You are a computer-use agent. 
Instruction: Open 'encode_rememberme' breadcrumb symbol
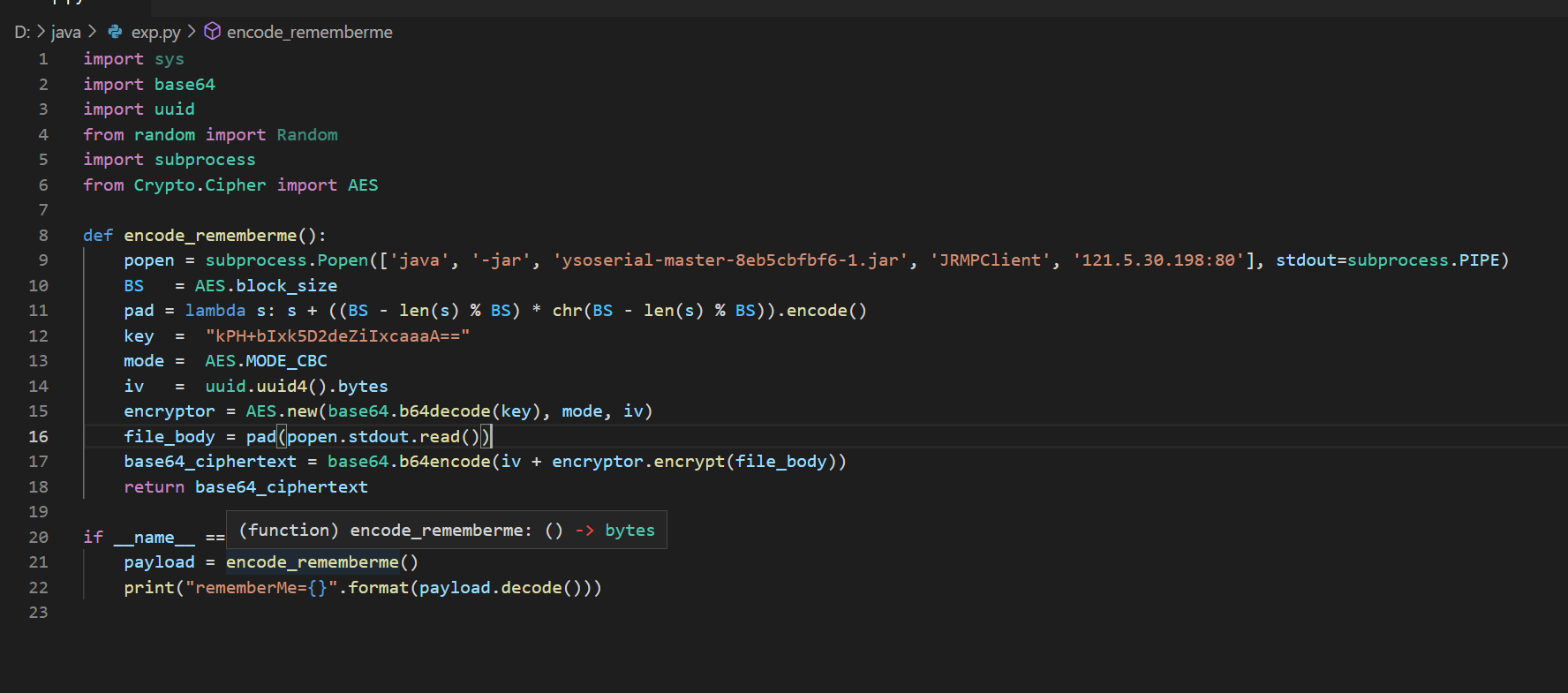click(310, 32)
